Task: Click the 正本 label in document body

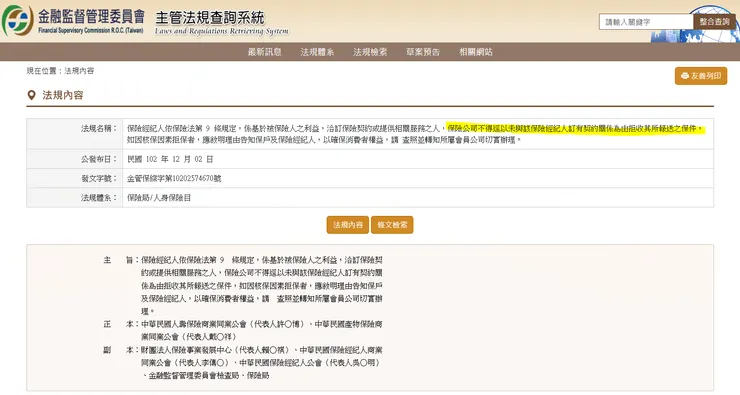Action: [121, 324]
